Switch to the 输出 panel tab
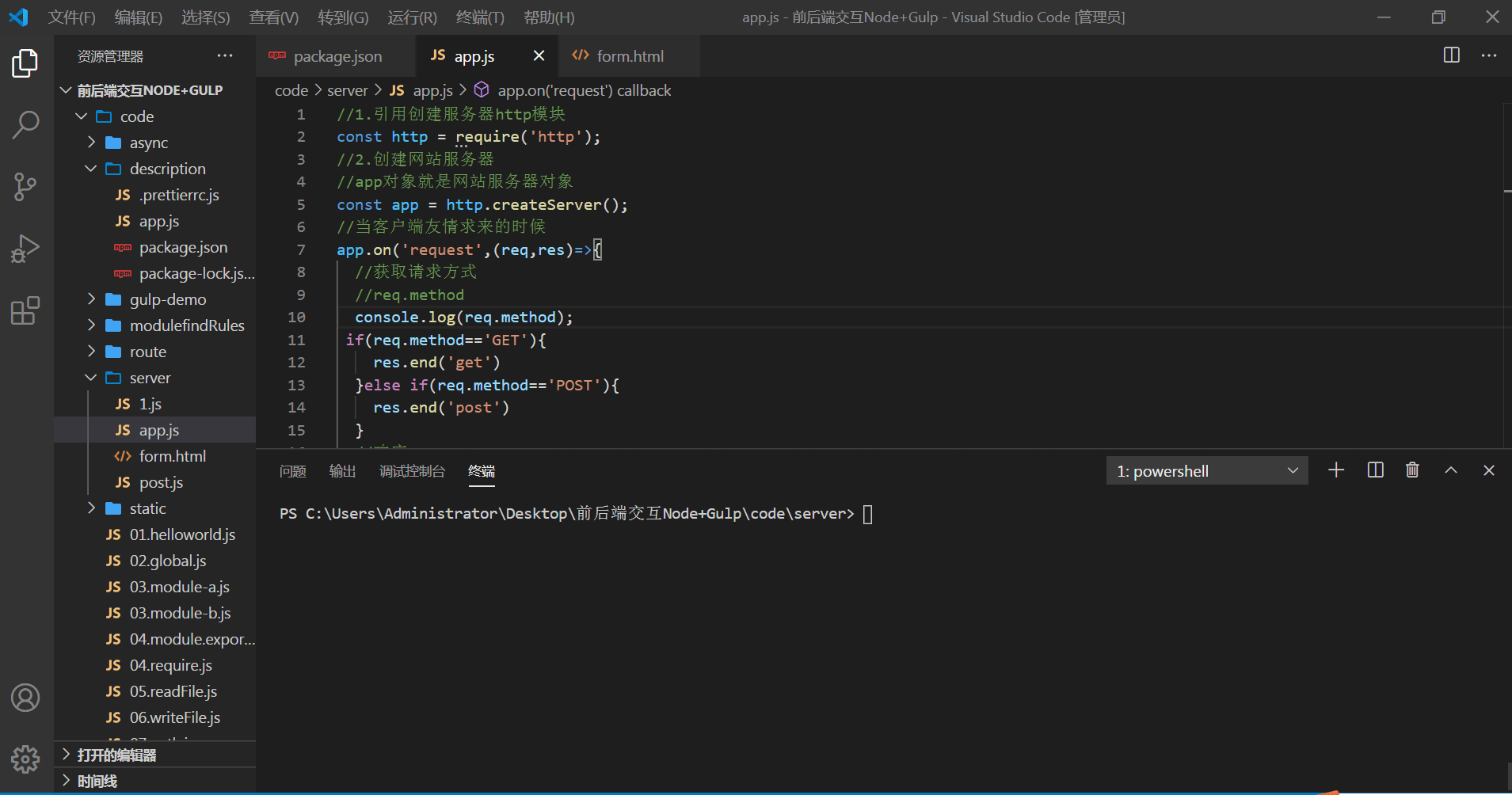 click(x=342, y=471)
